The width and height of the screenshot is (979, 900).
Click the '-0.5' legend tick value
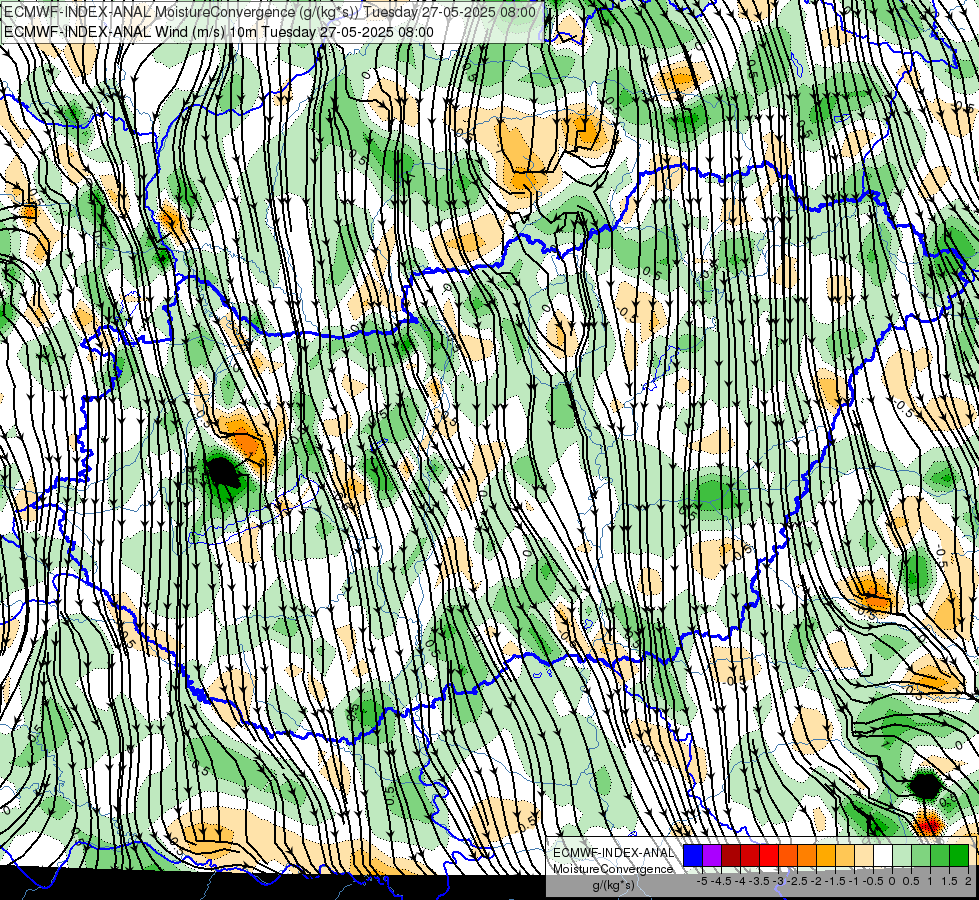(x=873, y=881)
